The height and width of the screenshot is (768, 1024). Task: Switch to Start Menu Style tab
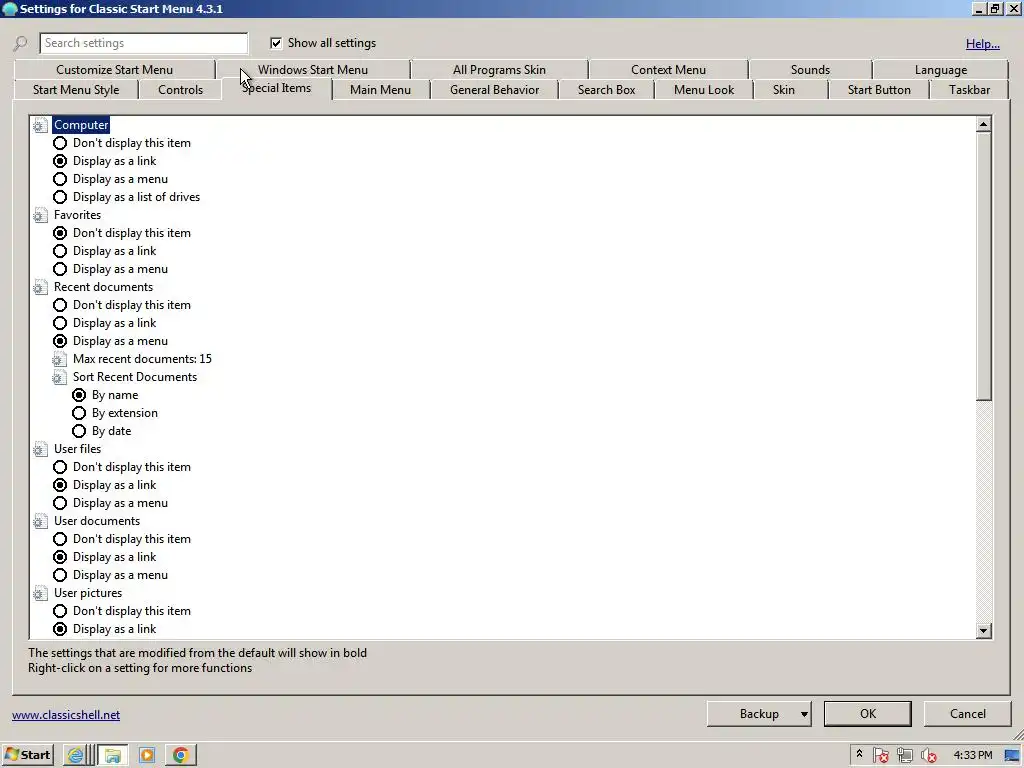(76, 90)
